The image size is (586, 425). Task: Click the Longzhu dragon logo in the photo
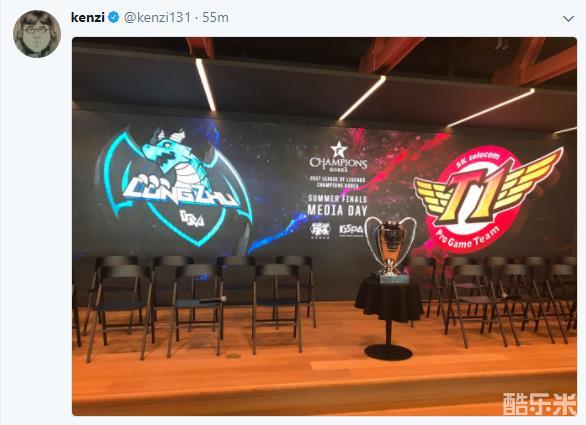[175, 186]
